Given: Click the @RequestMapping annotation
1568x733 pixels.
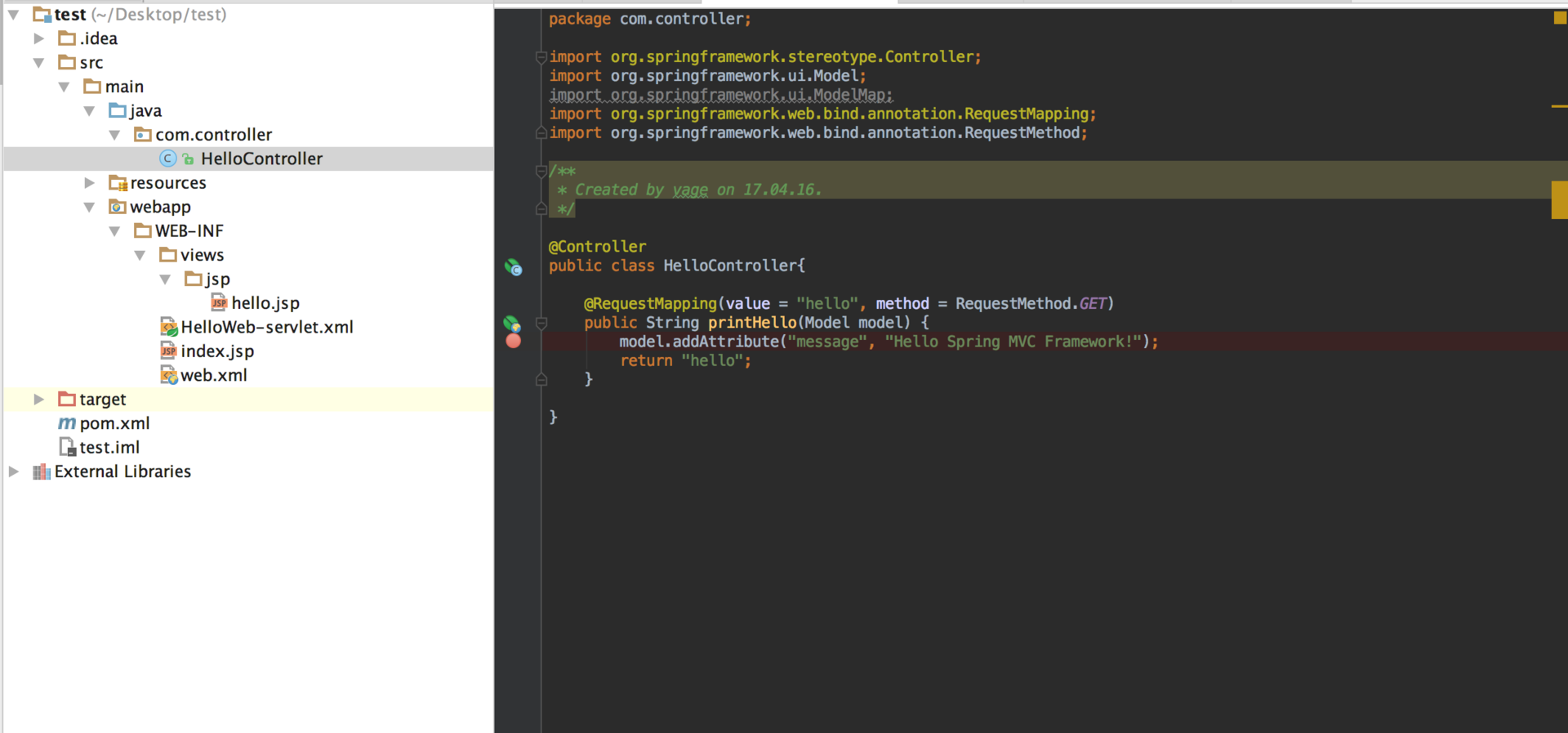Looking at the screenshot, I should tap(650, 303).
